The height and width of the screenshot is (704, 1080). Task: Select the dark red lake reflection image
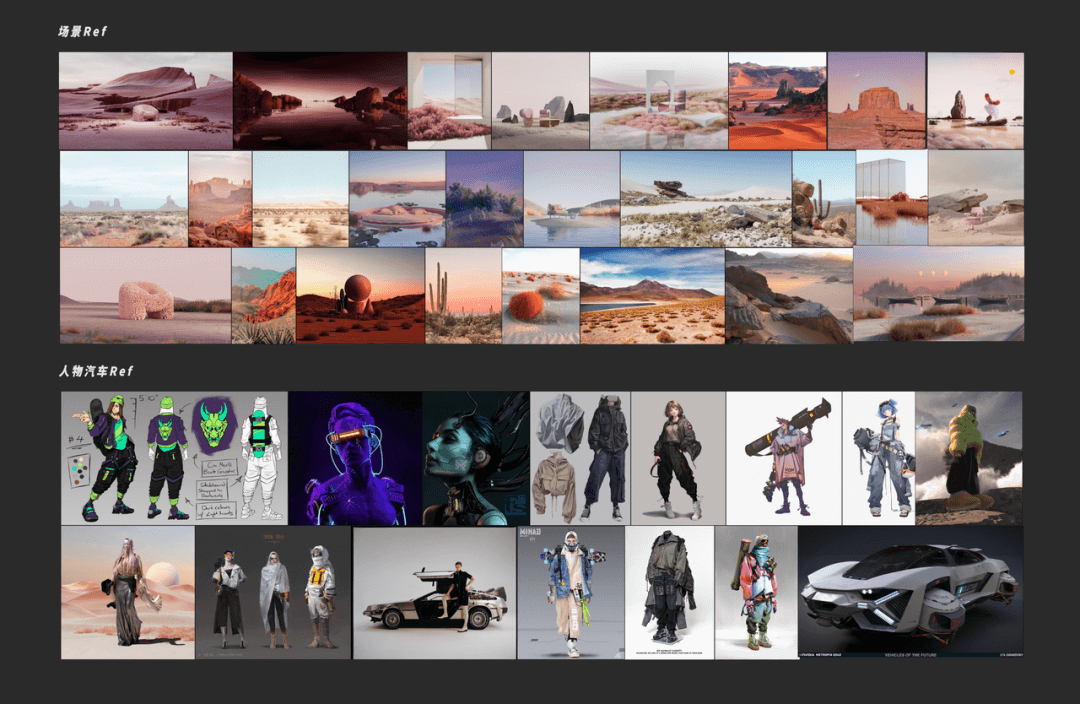point(320,100)
